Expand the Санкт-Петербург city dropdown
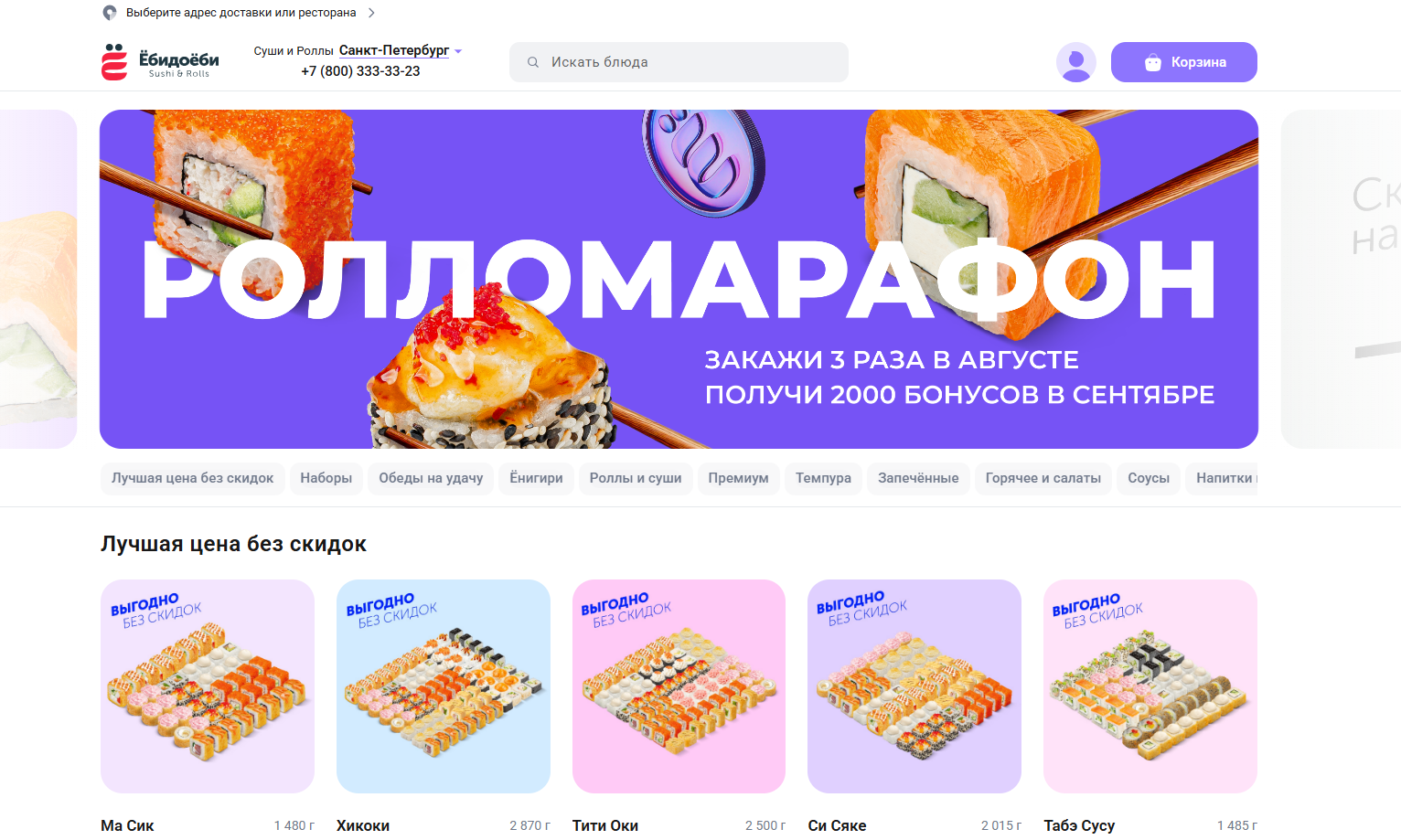Image resolution: width=1401 pixels, height=840 pixels. (x=401, y=50)
